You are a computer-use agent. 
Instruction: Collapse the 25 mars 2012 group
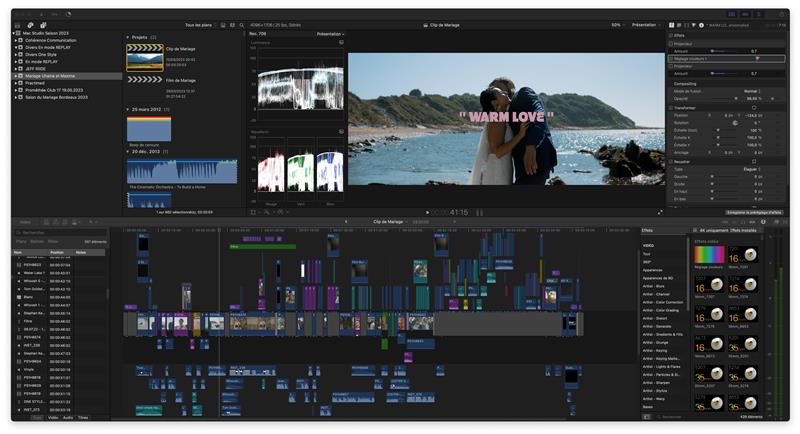coord(128,109)
